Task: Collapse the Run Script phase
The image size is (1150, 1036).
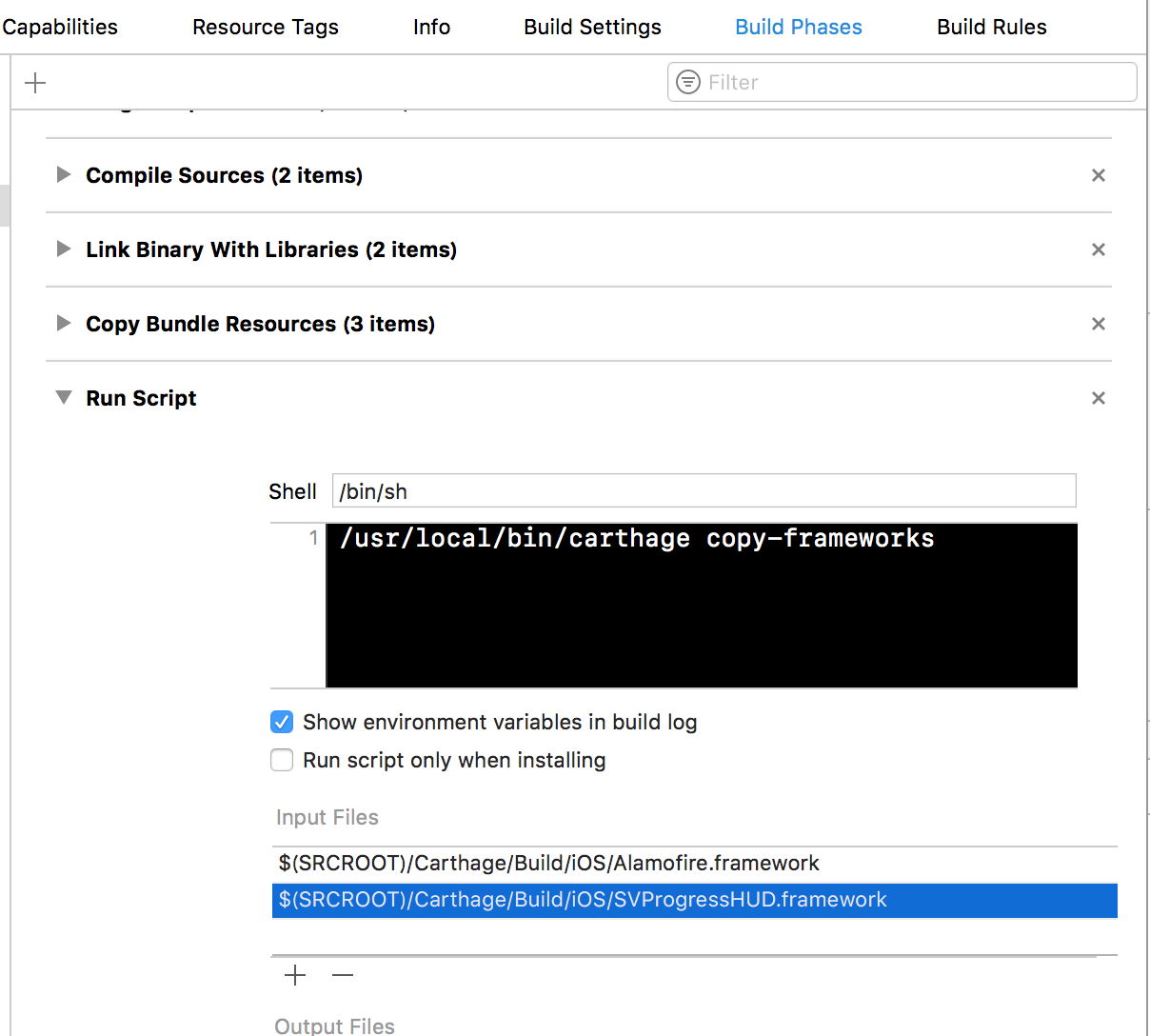Action: (63, 398)
